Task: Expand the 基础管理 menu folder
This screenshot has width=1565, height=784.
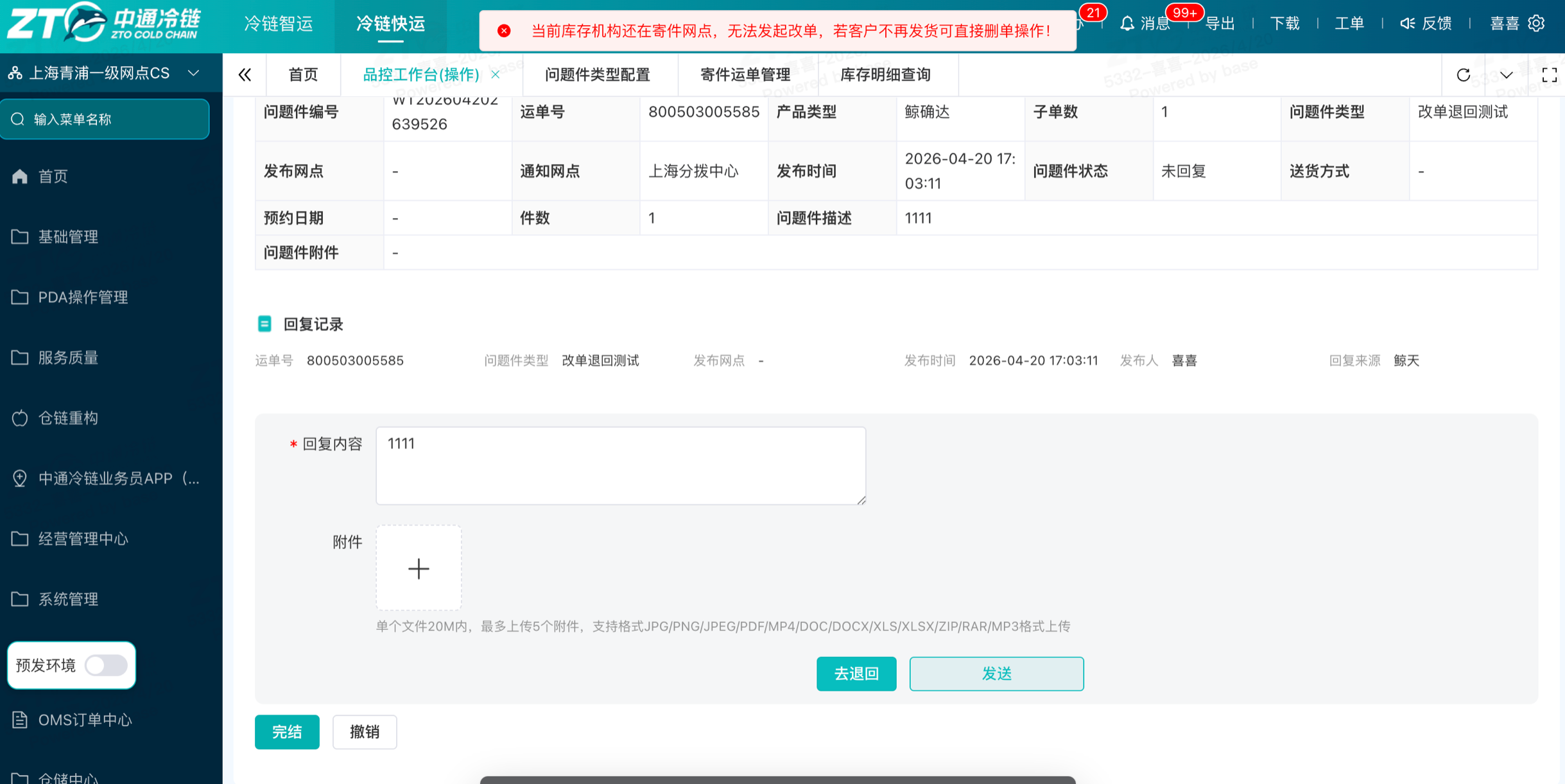Action: pyautogui.click(x=68, y=237)
